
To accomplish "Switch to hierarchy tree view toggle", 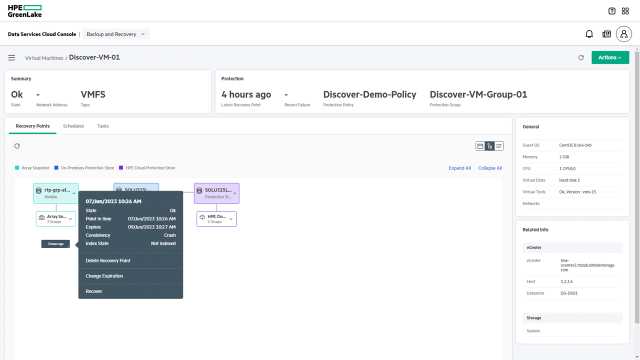I will [x=489, y=146].
